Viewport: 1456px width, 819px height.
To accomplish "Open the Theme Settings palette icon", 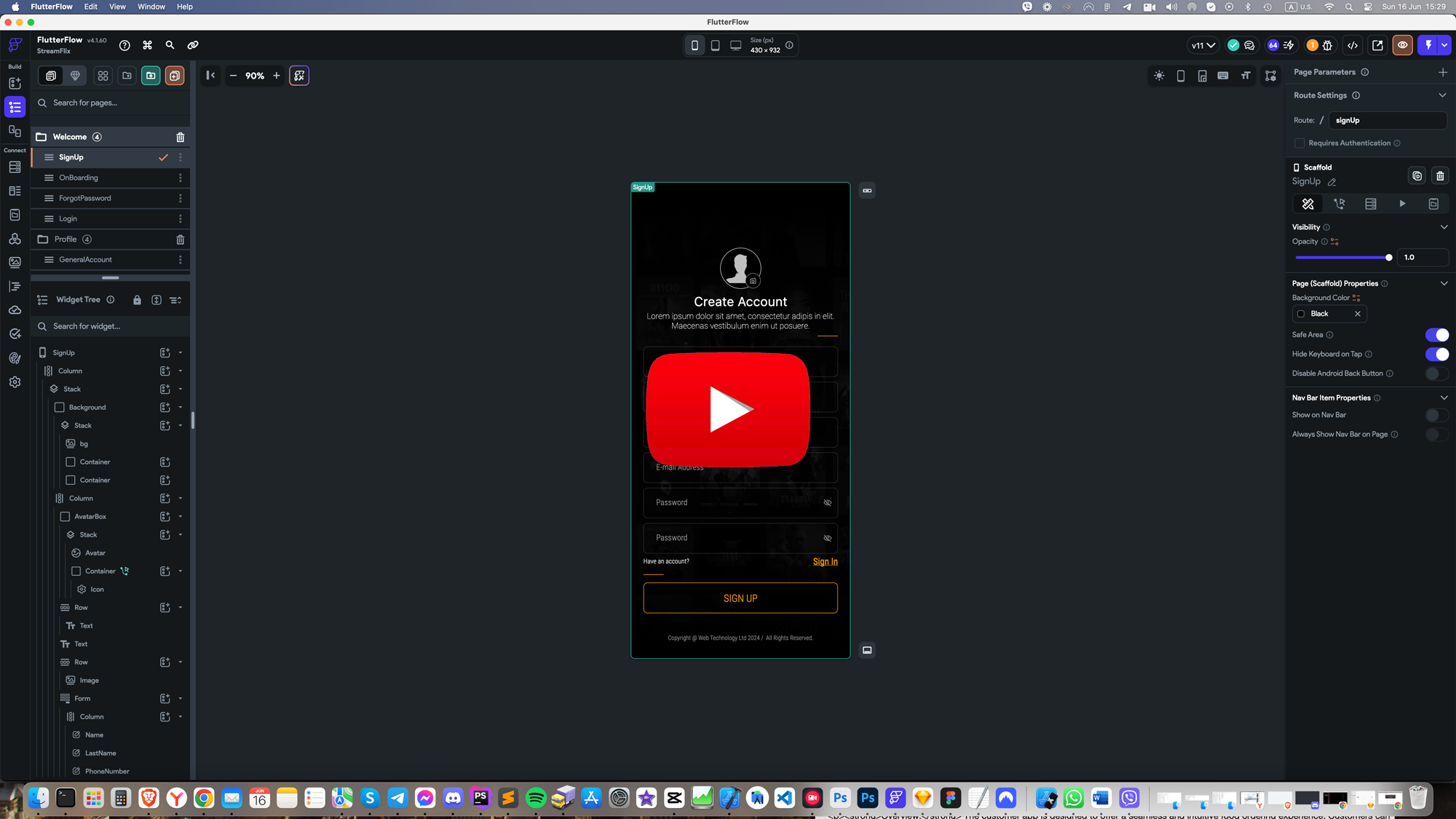I will click(15, 357).
